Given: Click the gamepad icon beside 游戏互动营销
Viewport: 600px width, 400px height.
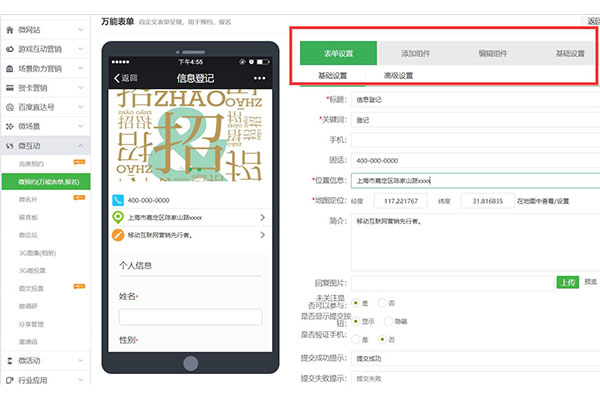Looking at the screenshot, I should tap(10, 49).
